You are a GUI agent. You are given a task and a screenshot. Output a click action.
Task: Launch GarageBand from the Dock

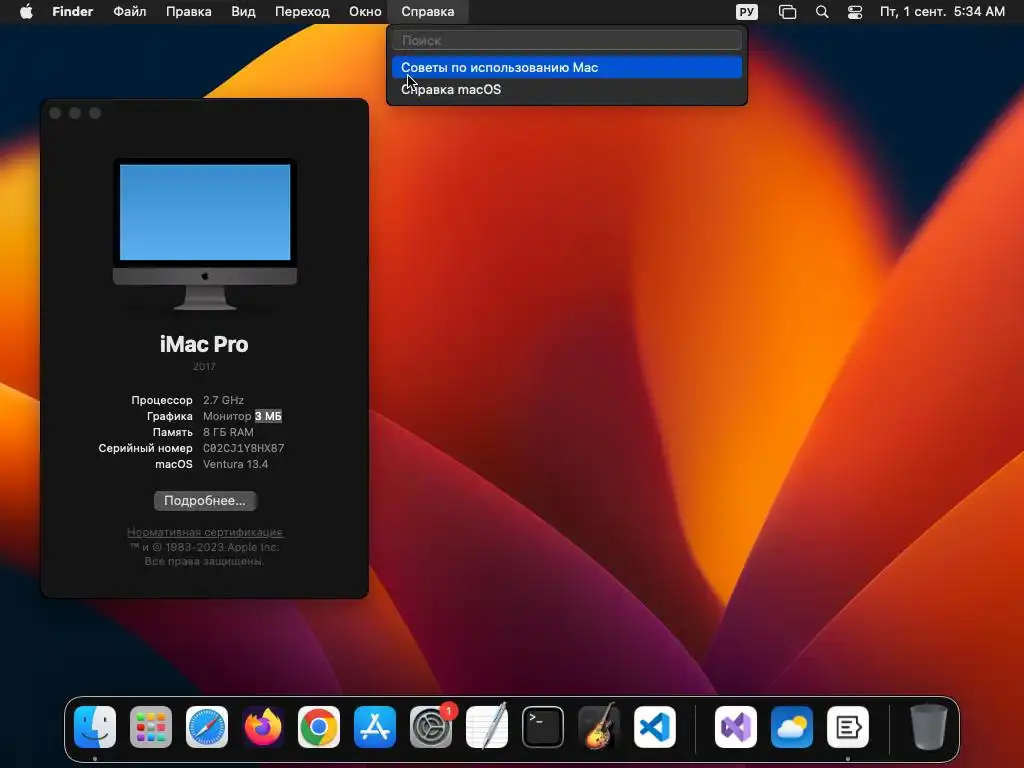[599, 726]
